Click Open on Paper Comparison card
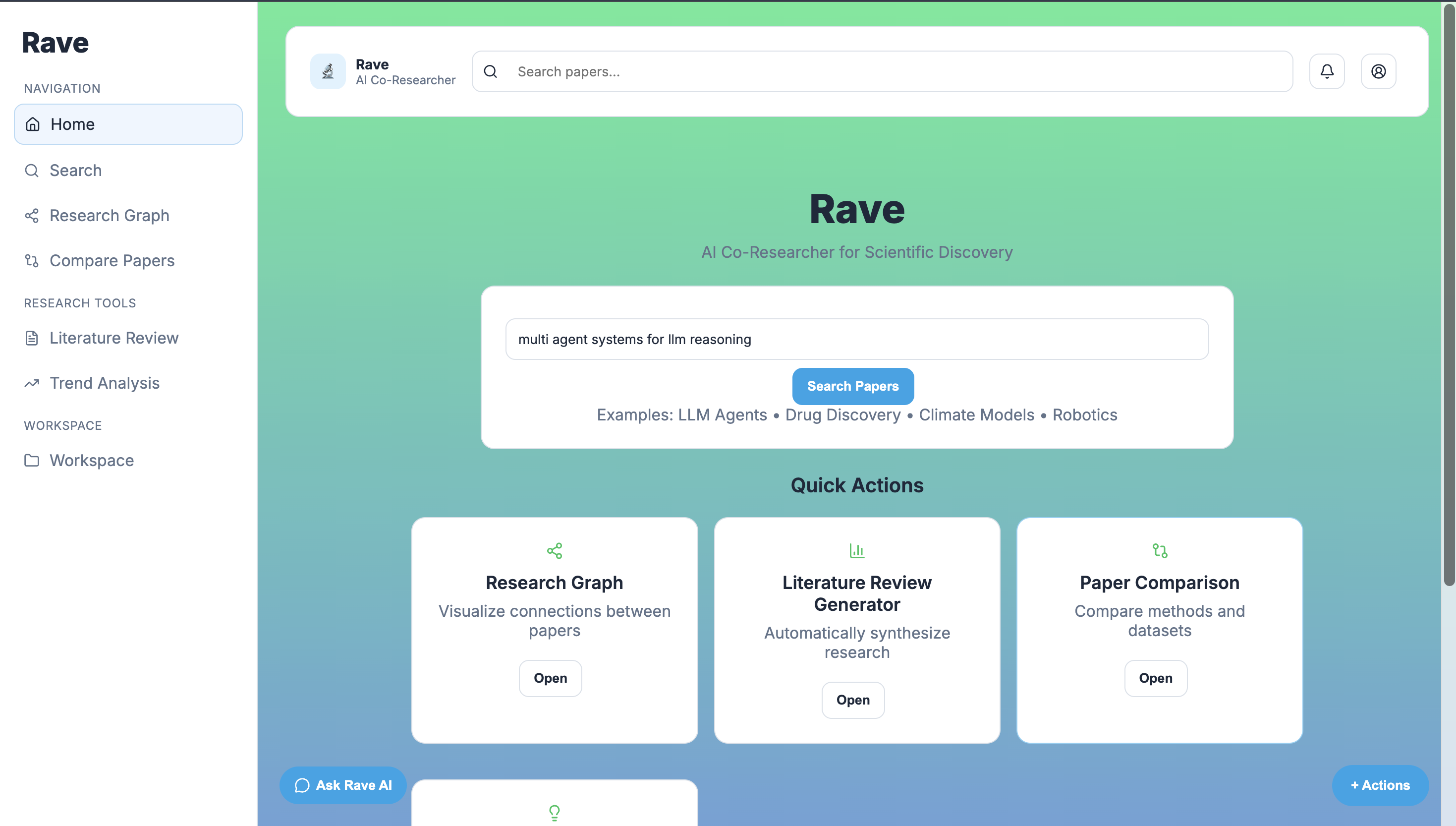Image resolution: width=1456 pixels, height=826 pixels. (x=1155, y=678)
